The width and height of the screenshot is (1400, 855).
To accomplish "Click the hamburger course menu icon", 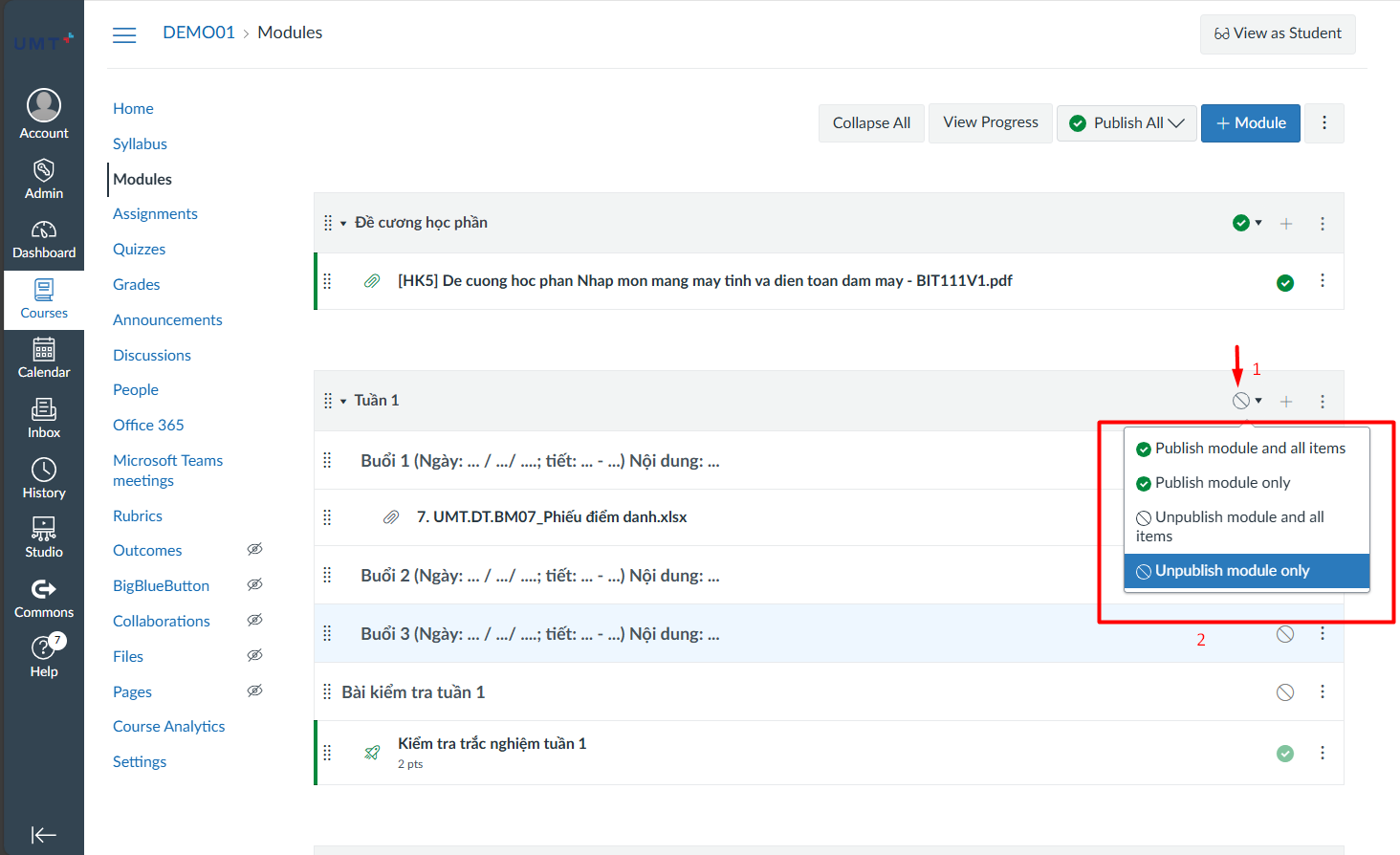I will (124, 35).
